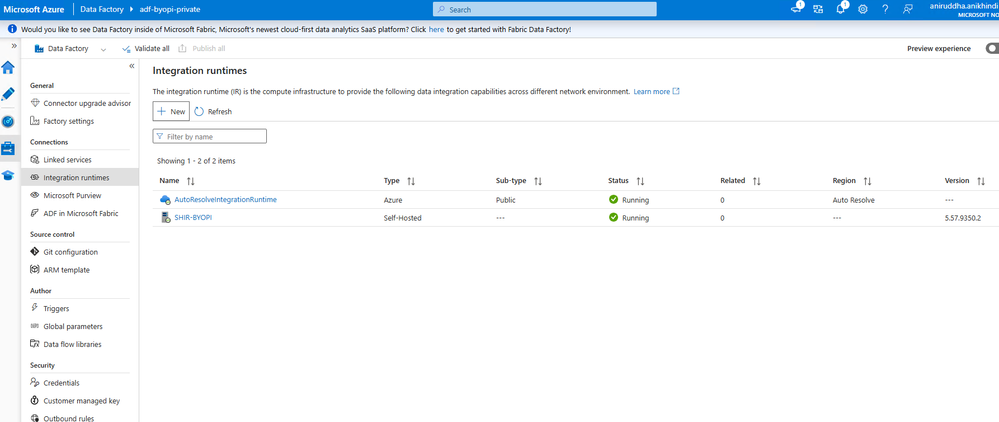Sort by Sub-type column arrows
This screenshot has height=422, width=999.
(538, 181)
